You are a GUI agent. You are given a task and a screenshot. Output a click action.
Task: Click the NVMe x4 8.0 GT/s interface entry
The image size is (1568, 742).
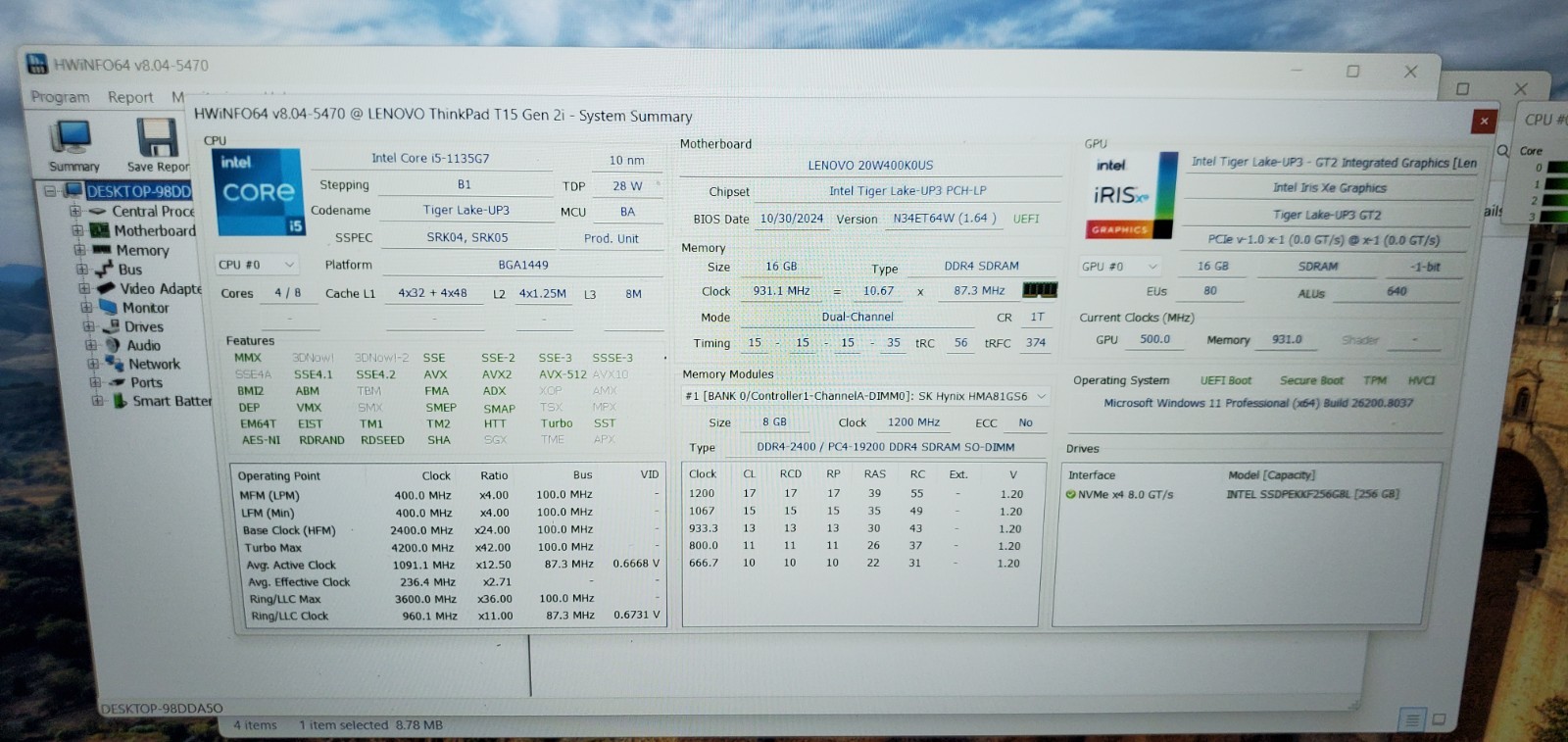[x=1124, y=494]
